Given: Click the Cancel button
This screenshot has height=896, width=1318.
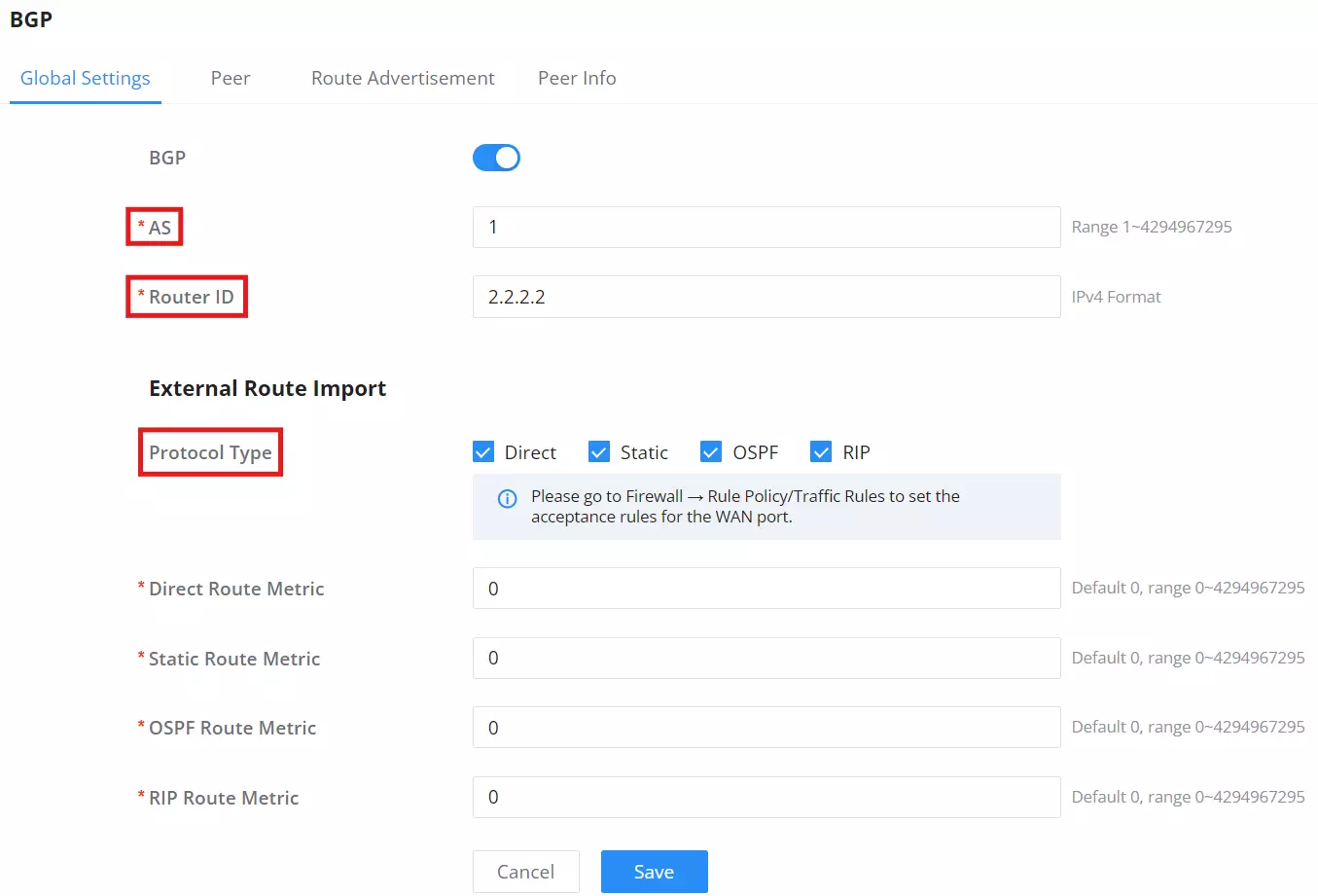Looking at the screenshot, I should click(525, 872).
